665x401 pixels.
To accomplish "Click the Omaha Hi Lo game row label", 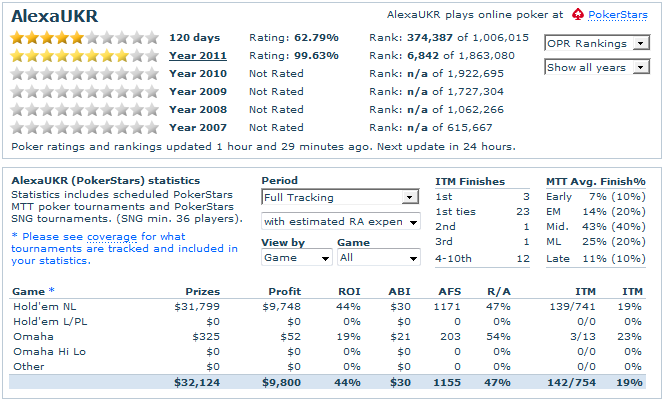I will pos(50,352).
